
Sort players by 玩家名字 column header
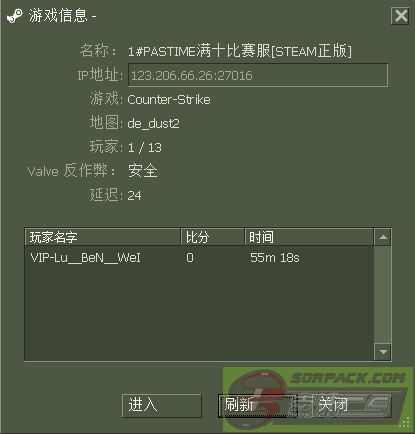click(103, 237)
